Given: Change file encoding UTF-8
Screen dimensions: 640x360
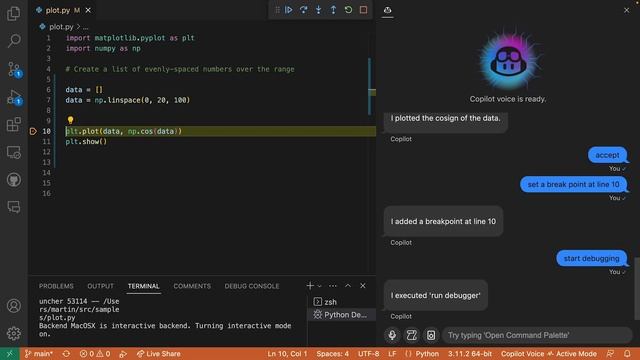Looking at the screenshot, I should click(x=369, y=354).
